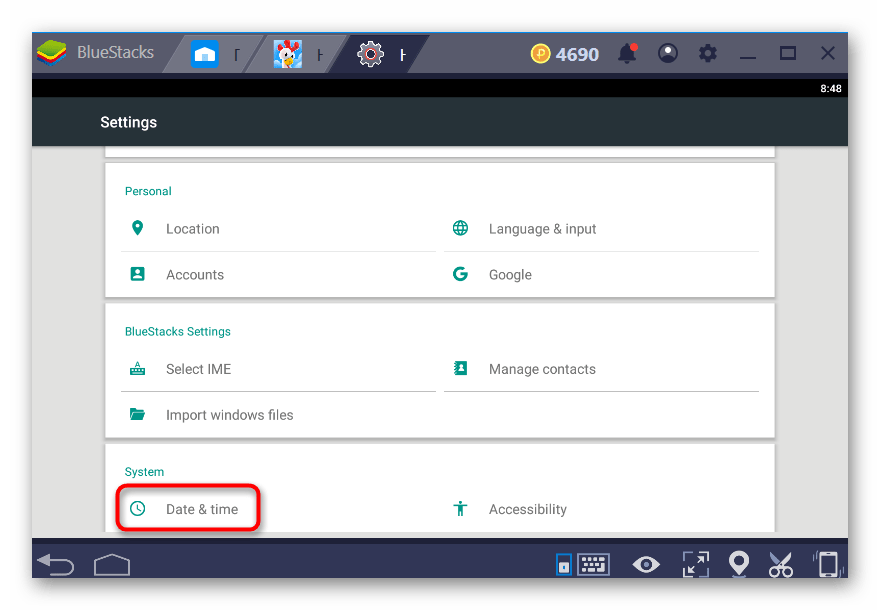Screen dimensions: 880x610
Task: Open the notifications bell
Action: click(x=627, y=54)
